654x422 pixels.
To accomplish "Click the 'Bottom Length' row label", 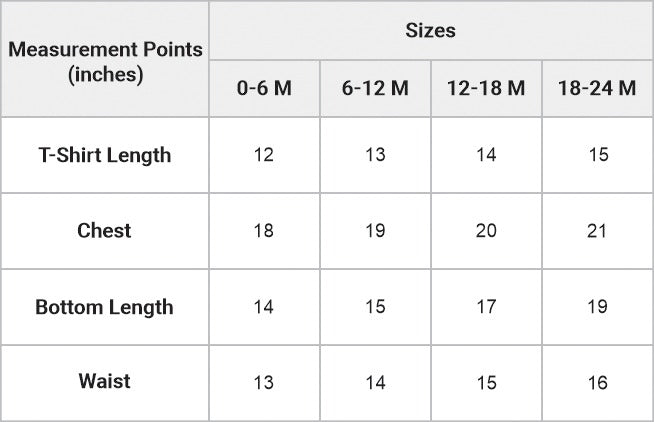I will [x=105, y=307].
